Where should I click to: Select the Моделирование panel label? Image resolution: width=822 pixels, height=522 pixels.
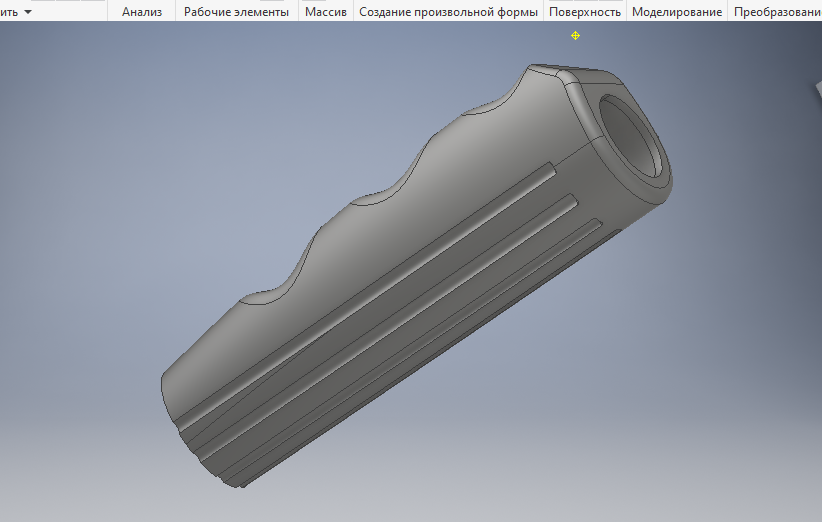click(677, 12)
